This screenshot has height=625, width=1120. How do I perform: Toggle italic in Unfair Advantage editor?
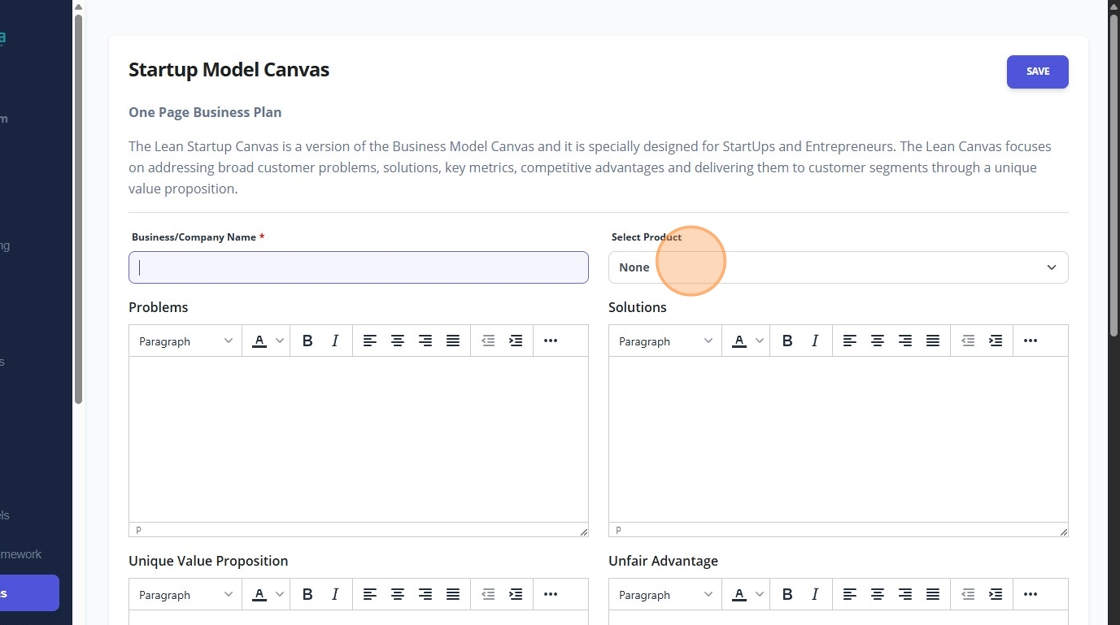click(815, 595)
